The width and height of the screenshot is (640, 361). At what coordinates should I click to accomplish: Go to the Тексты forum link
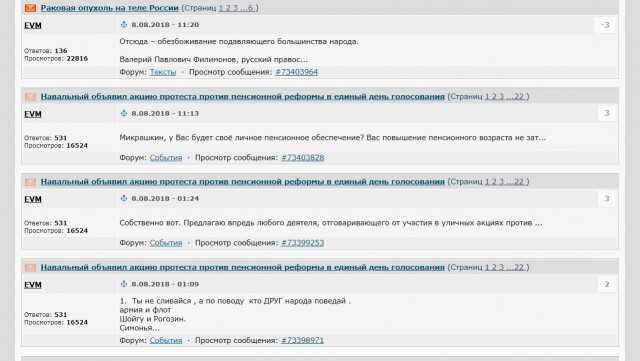click(163, 72)
